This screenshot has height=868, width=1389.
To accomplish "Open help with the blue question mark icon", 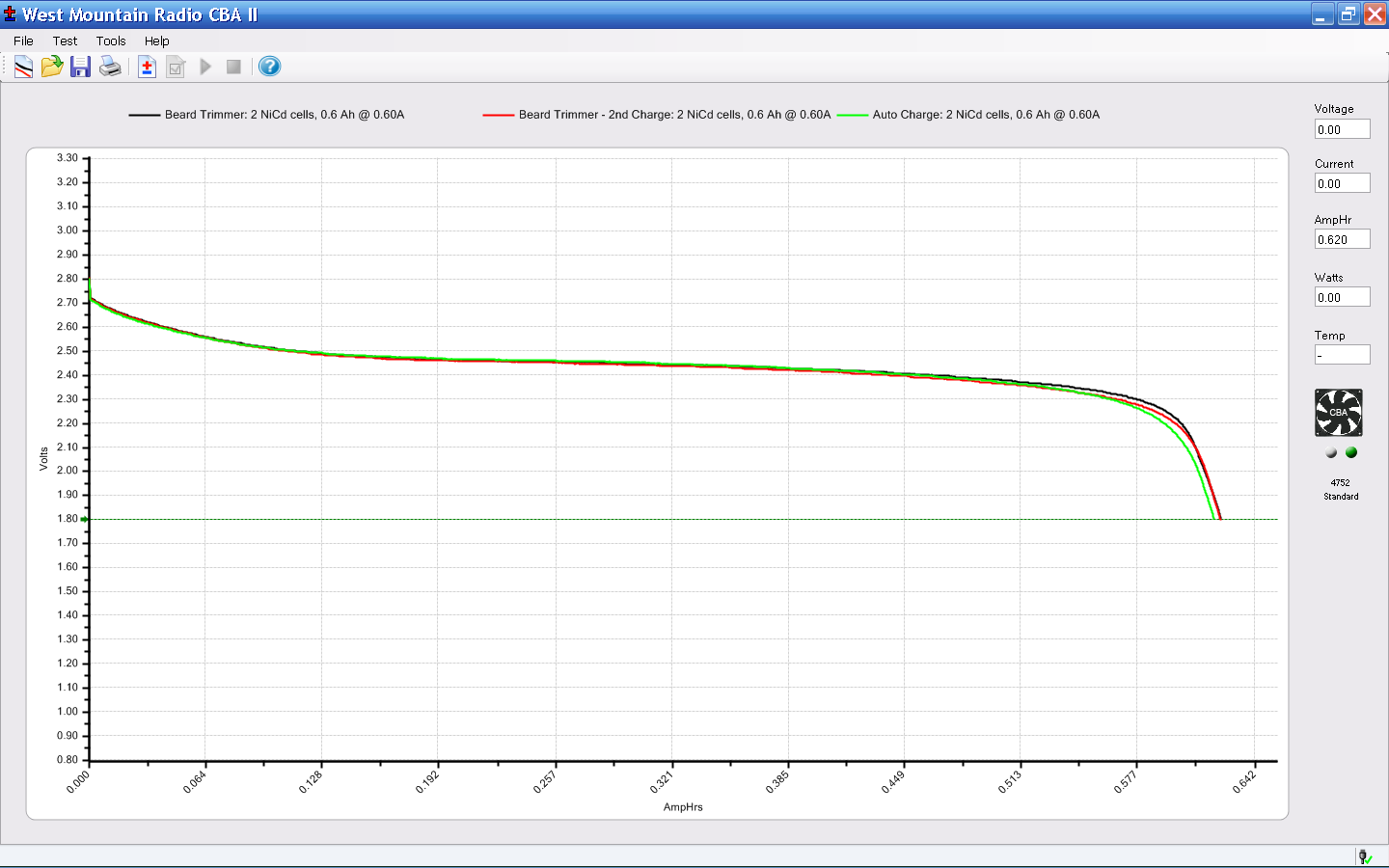I will point(270,67).
